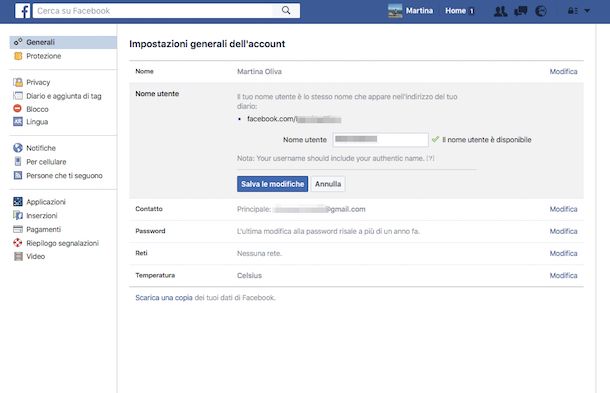Click Salva le modifiche button
This screenshot has height=393, width=610.
coord(272,184)
